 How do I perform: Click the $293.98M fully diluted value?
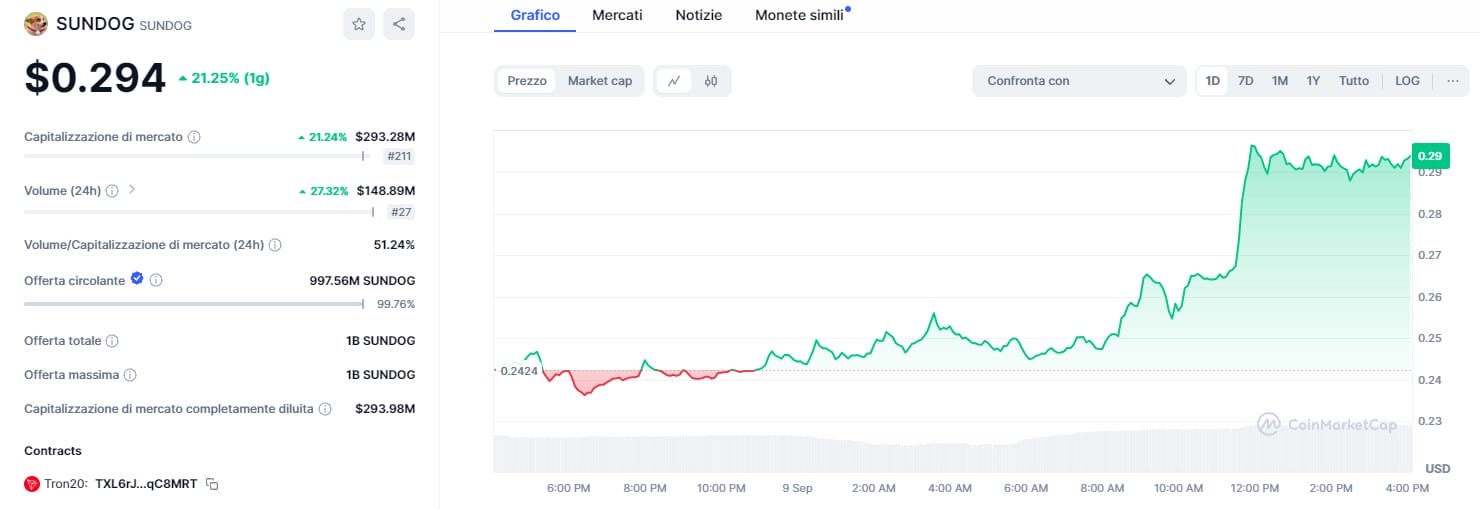(385, 408)
